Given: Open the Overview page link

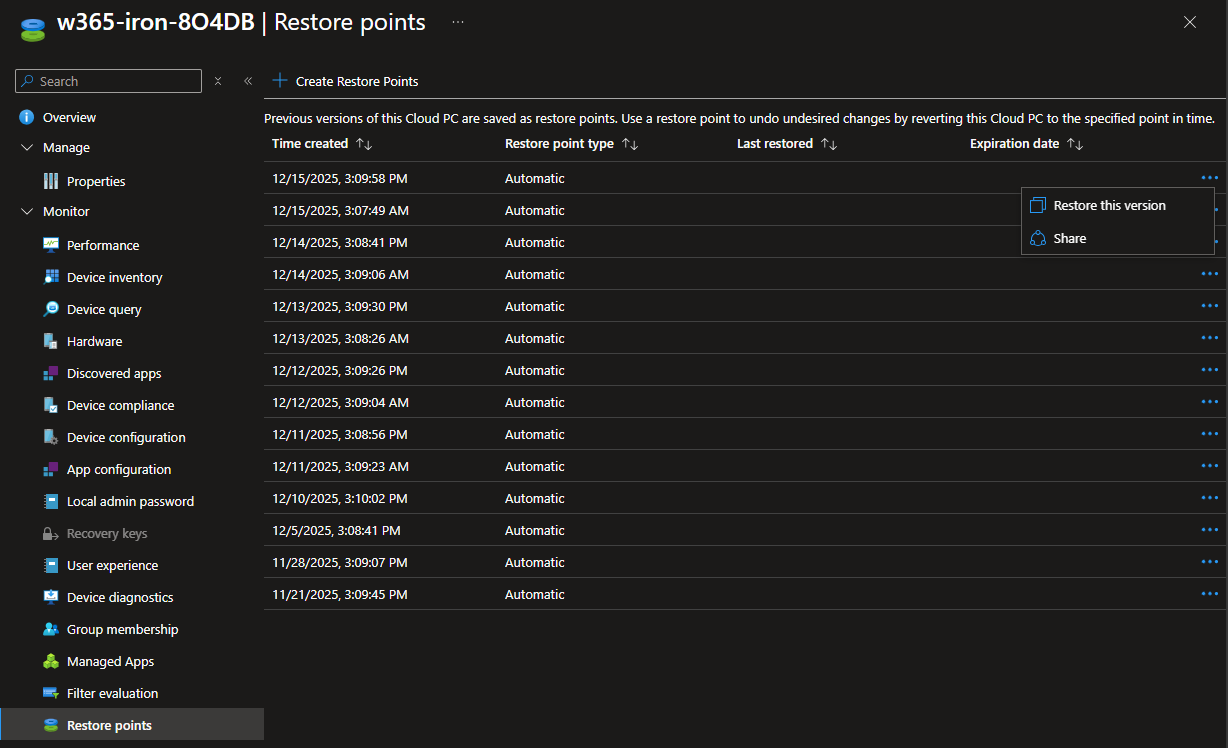Looking at the screenshot, I should click(x=69, y=117).
